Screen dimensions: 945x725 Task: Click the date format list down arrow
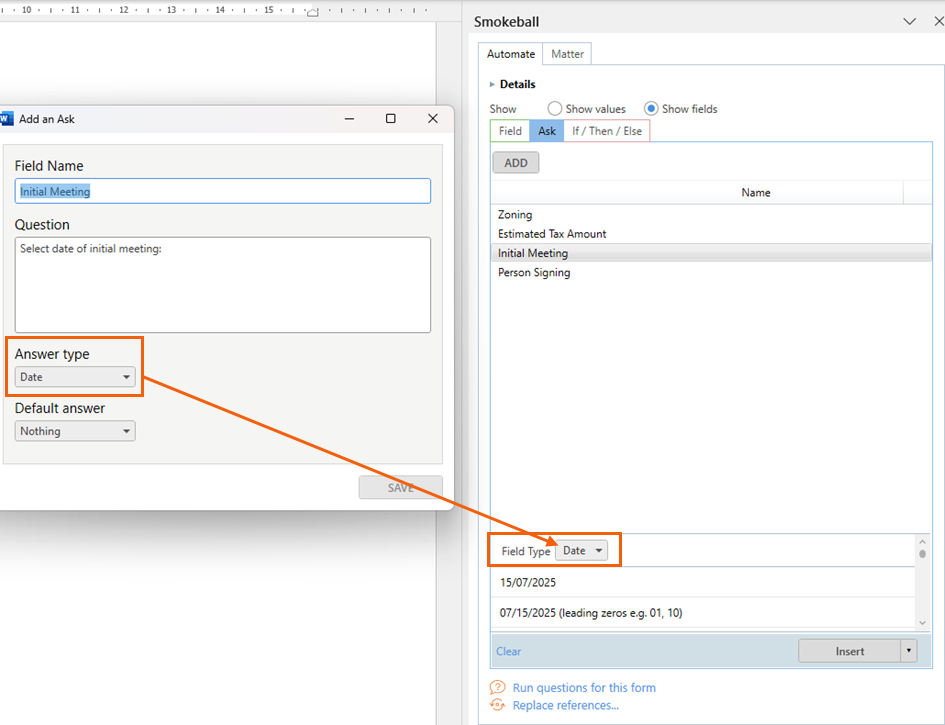922,623
